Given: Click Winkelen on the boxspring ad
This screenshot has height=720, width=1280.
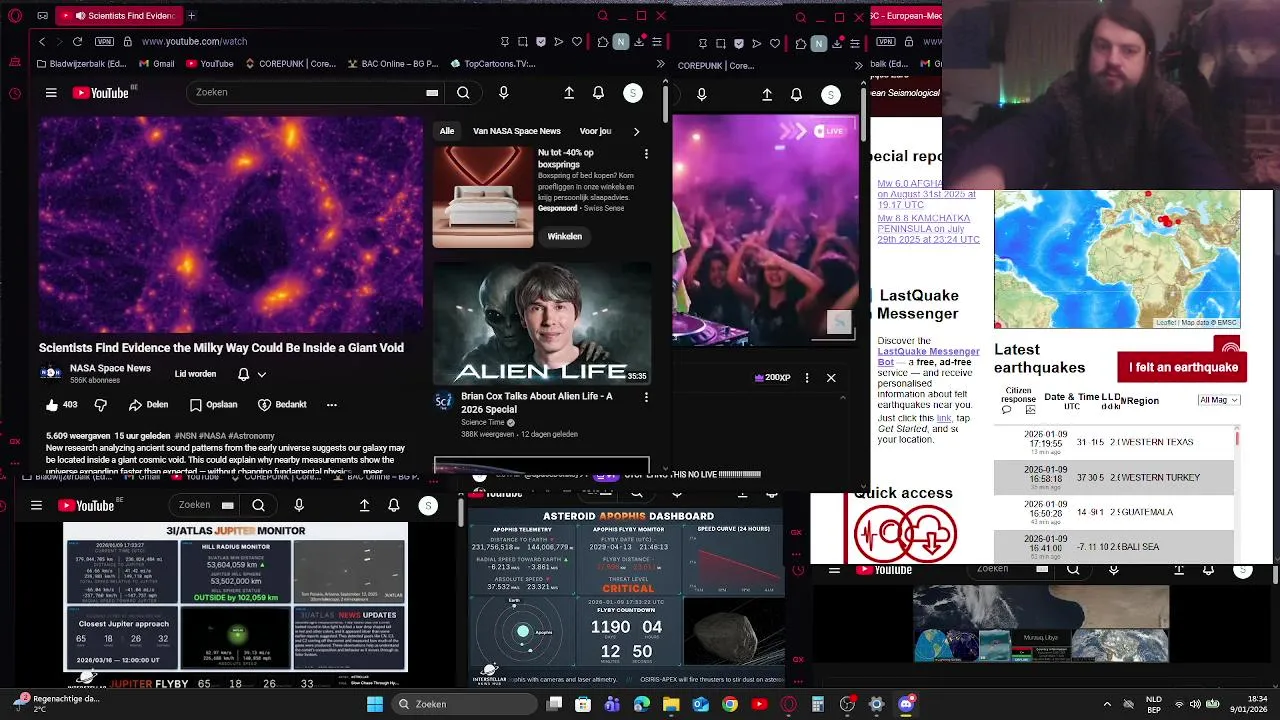Looking at the screenshot, I should (x=564, y=236).
